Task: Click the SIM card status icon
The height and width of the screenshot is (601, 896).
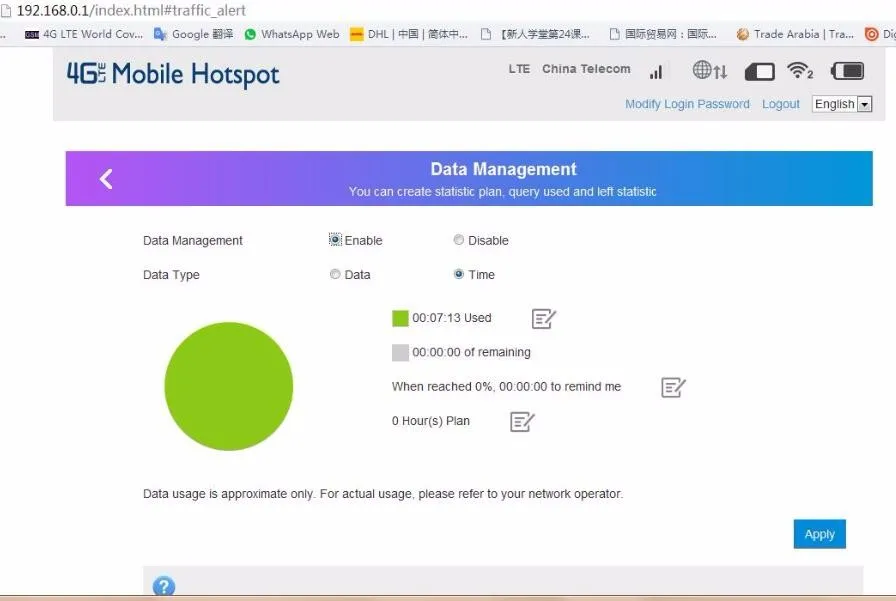Action: pyautogui.click(x=760, y=72)
